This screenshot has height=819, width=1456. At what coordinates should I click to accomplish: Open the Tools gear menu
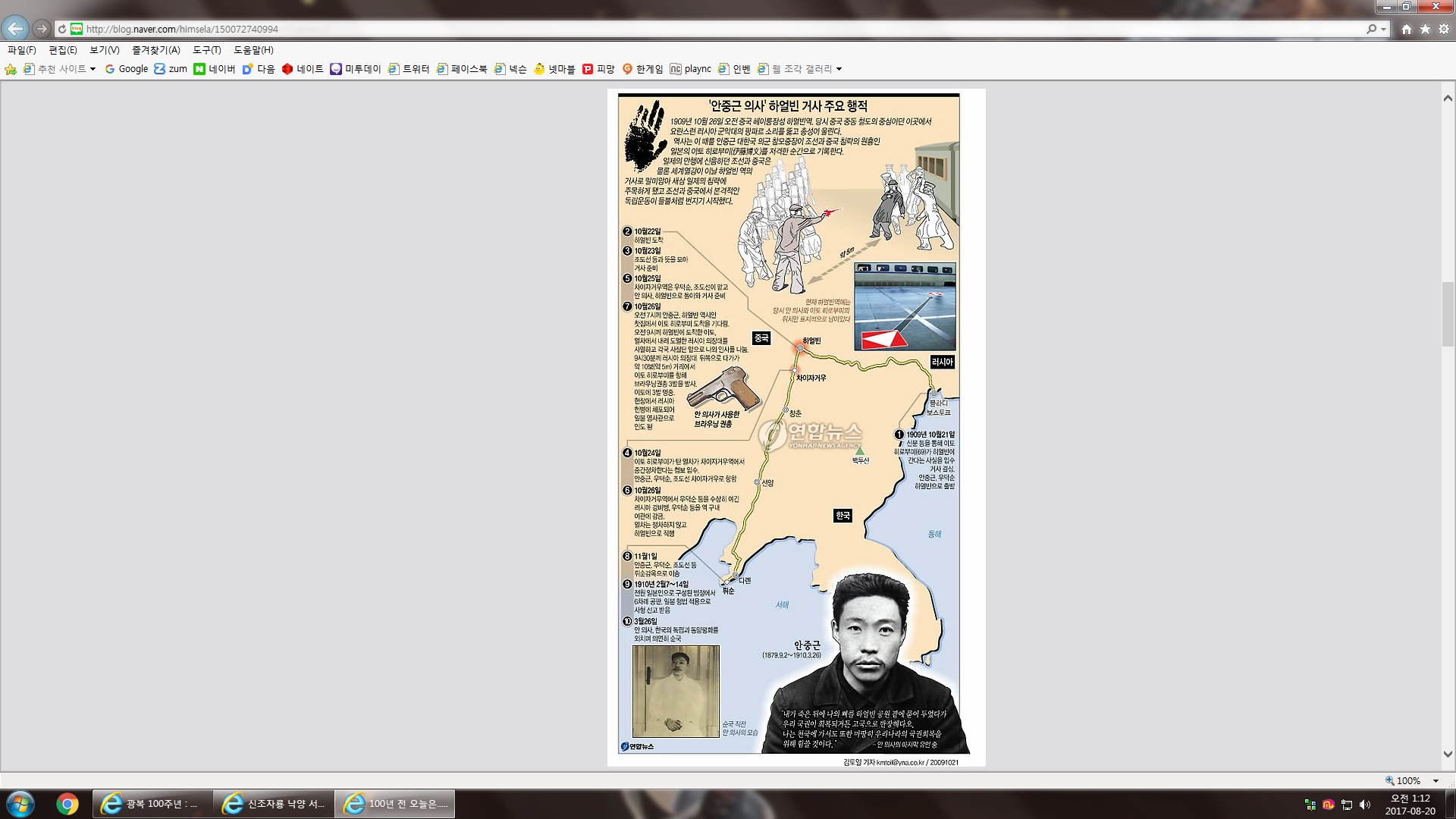(x=1443, y=29)
